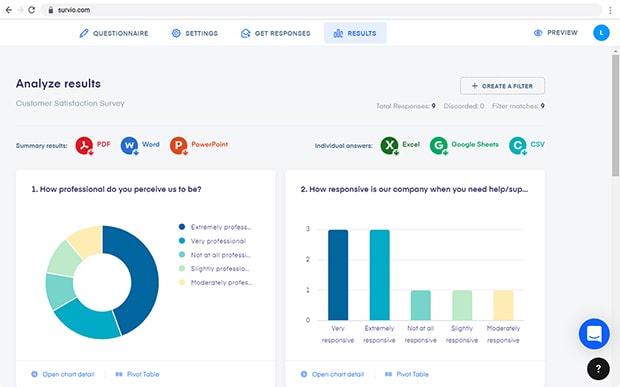Download summary results in Word format
Viewport: 620px width, 387px height.
coord(140,145)
